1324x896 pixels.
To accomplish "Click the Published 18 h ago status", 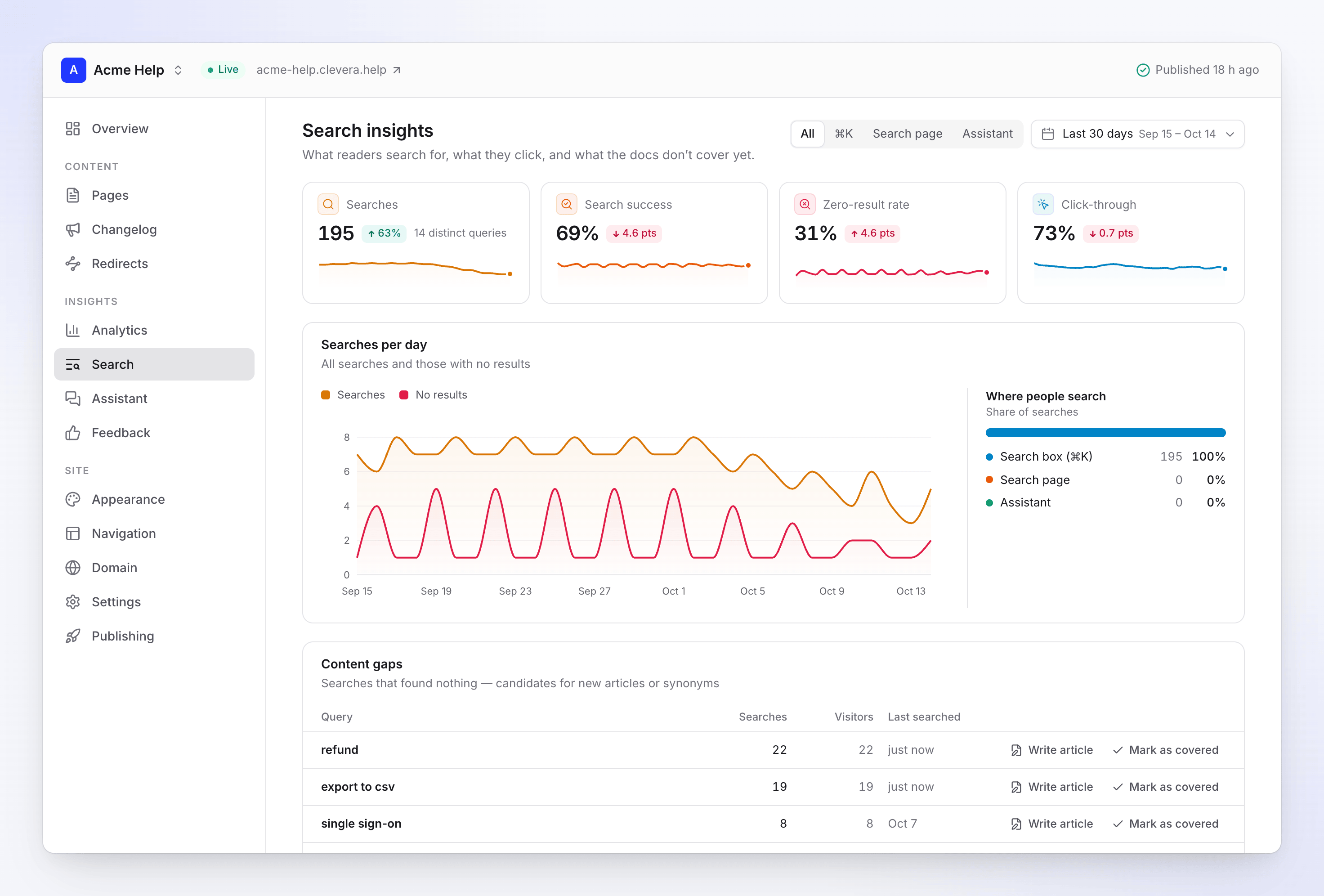I will pos(1197,70).
